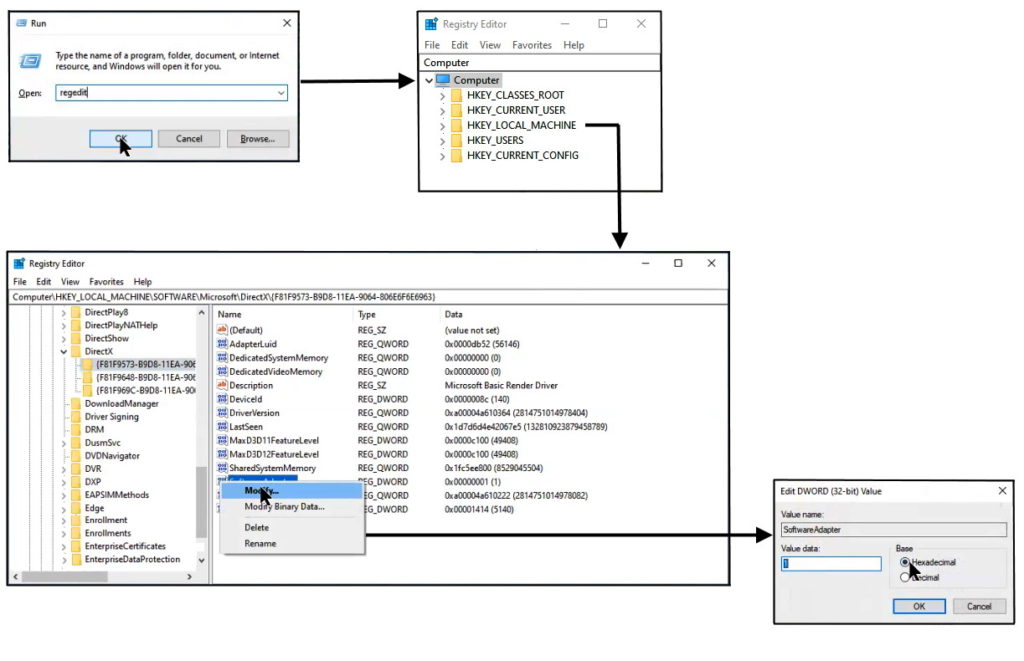Select the Hexadecimal base radio button
This screenshot has width=1024, height=661.
904,562
